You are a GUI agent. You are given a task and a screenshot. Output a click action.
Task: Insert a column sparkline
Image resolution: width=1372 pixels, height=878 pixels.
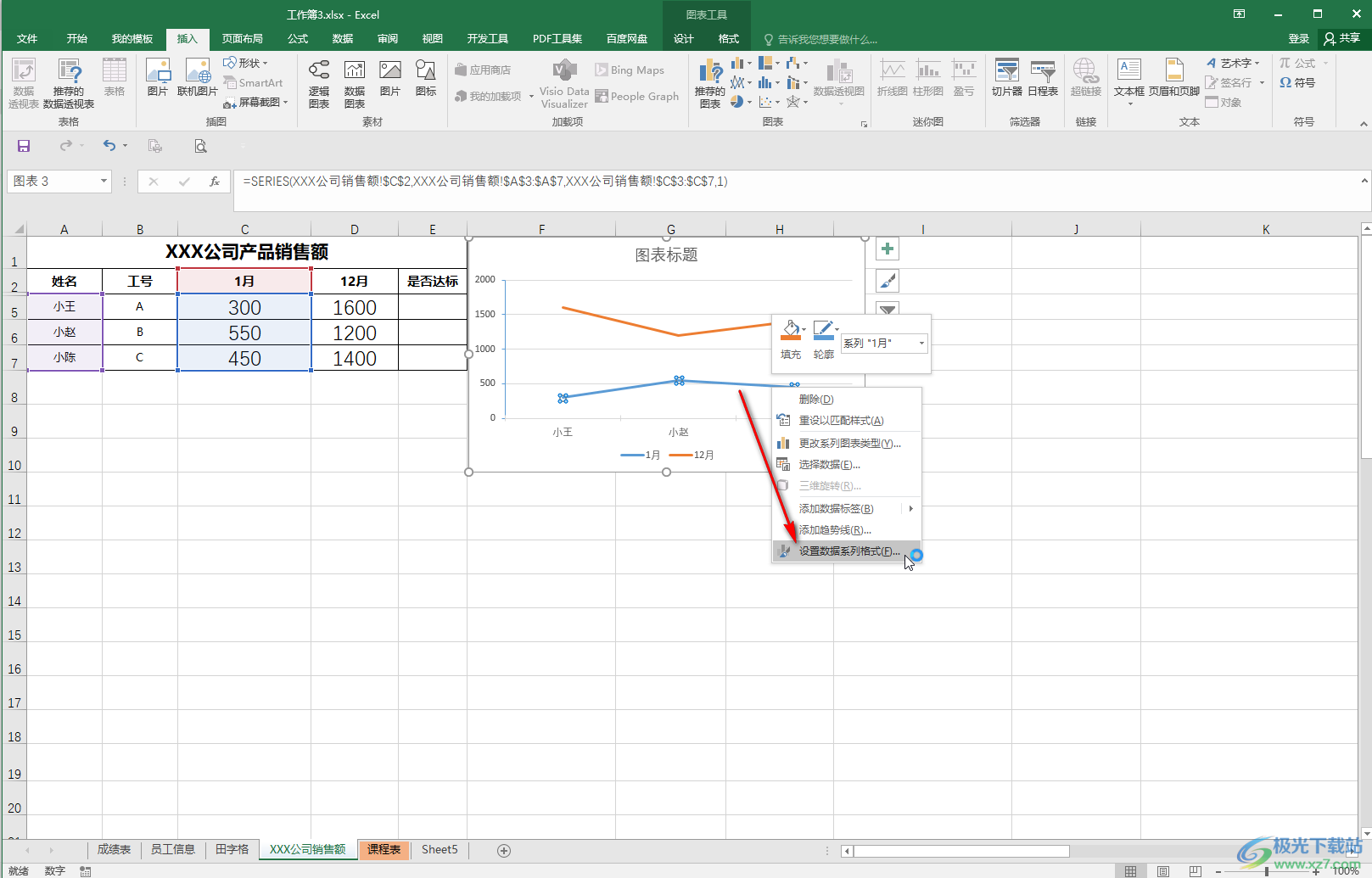point(928,77)
